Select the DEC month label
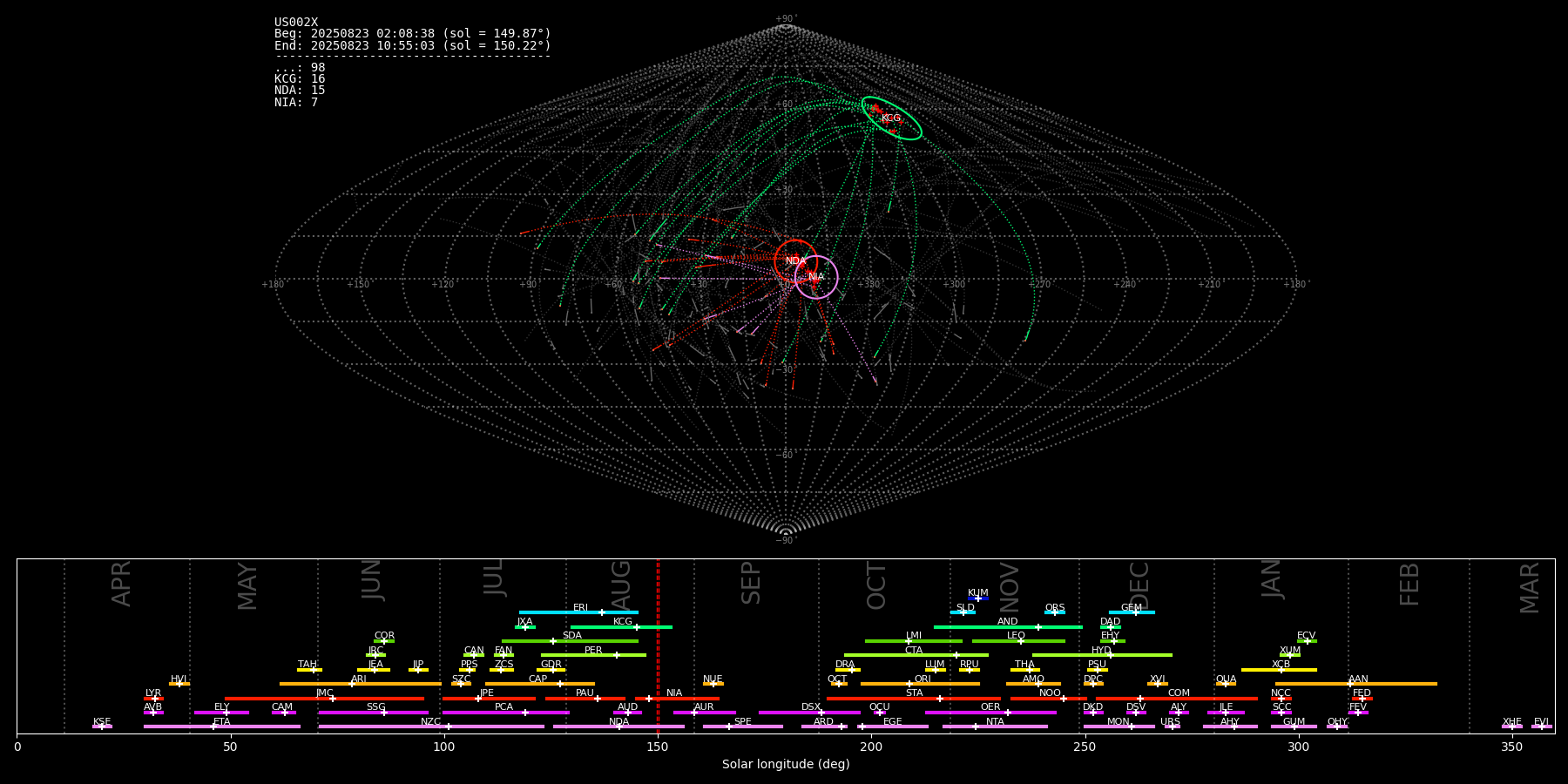 (x=1139, y=585)
